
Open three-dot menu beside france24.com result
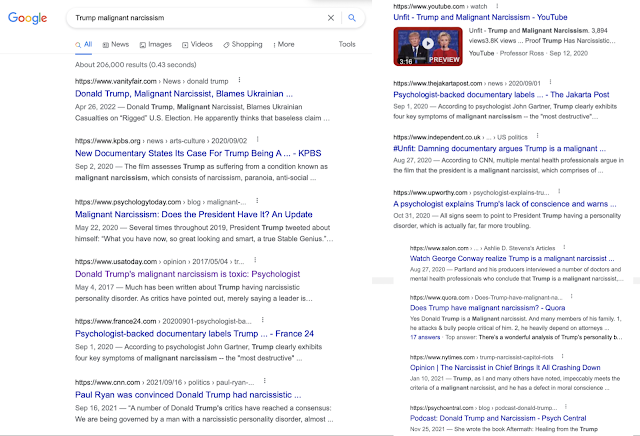(x=263, y=320)
